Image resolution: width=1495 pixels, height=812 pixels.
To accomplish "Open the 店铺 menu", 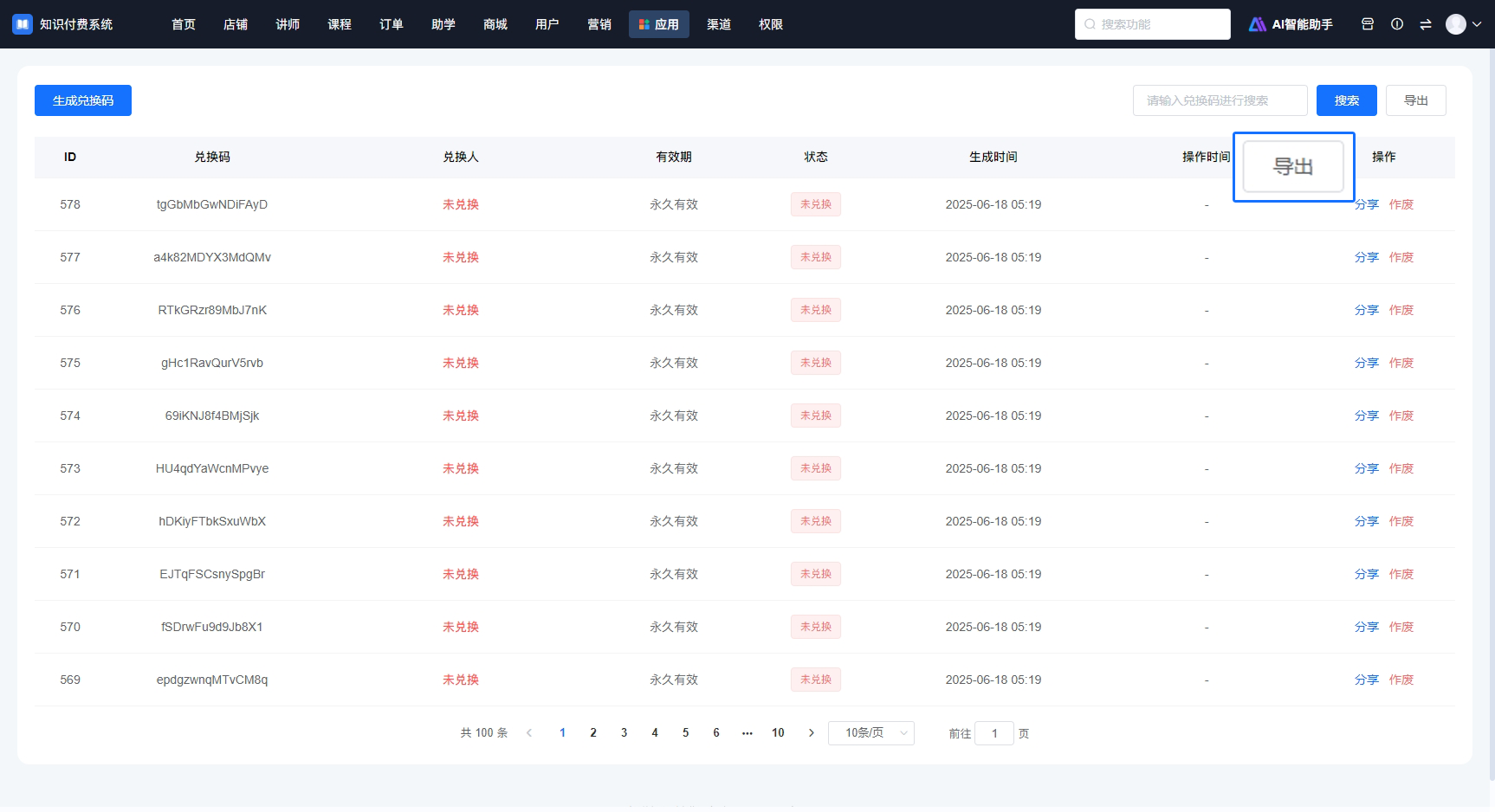I will click(x=236, y=24).
